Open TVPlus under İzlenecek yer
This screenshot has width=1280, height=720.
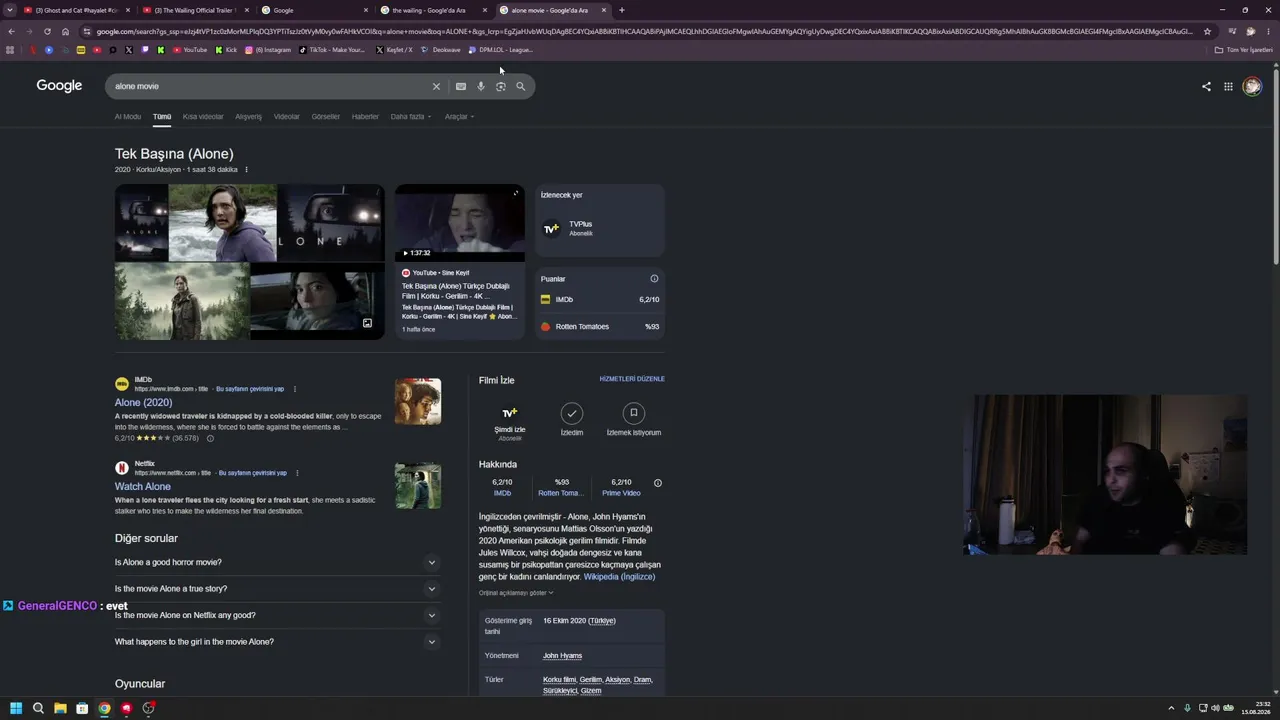[600, 229]
